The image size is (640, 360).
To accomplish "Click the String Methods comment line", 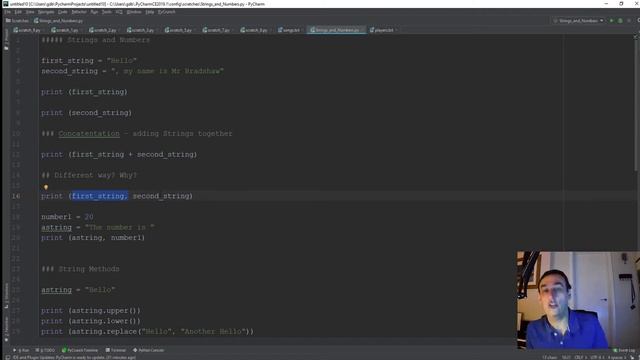I will point(80,269).
